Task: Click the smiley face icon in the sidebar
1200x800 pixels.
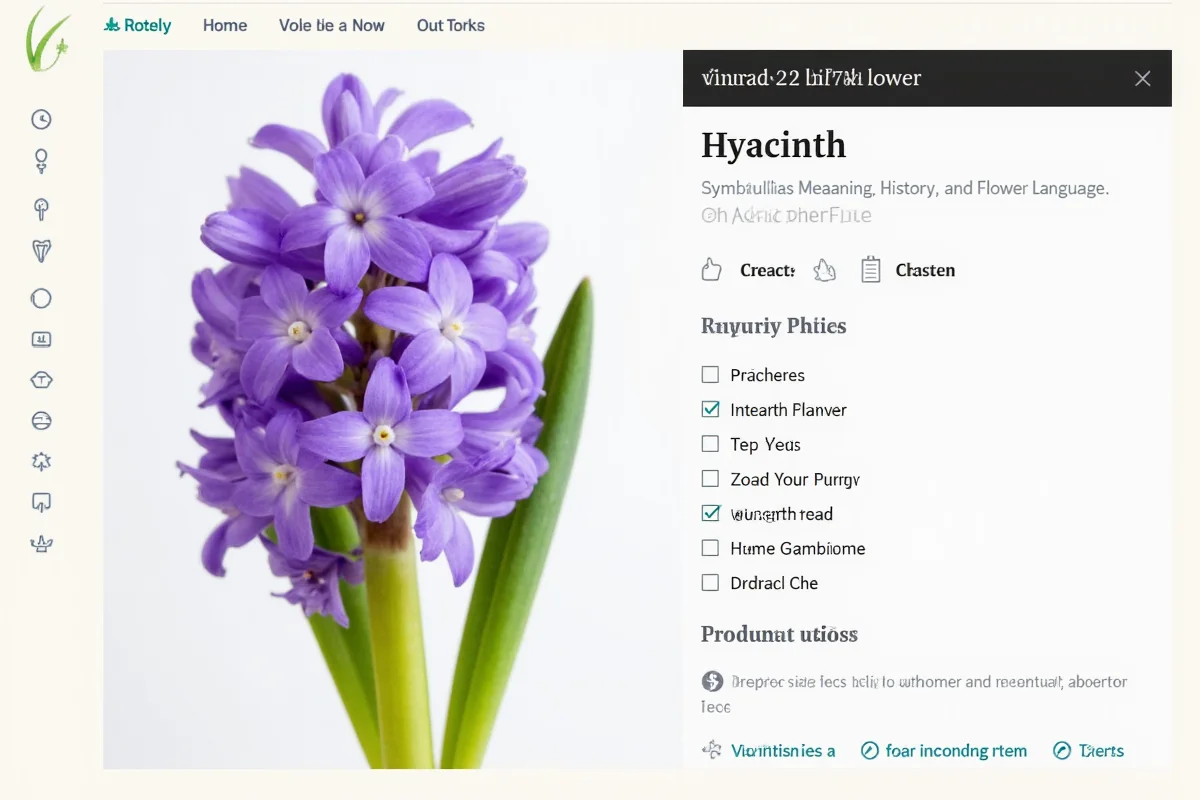Action: pyautogui.click(x=41, y=420)
